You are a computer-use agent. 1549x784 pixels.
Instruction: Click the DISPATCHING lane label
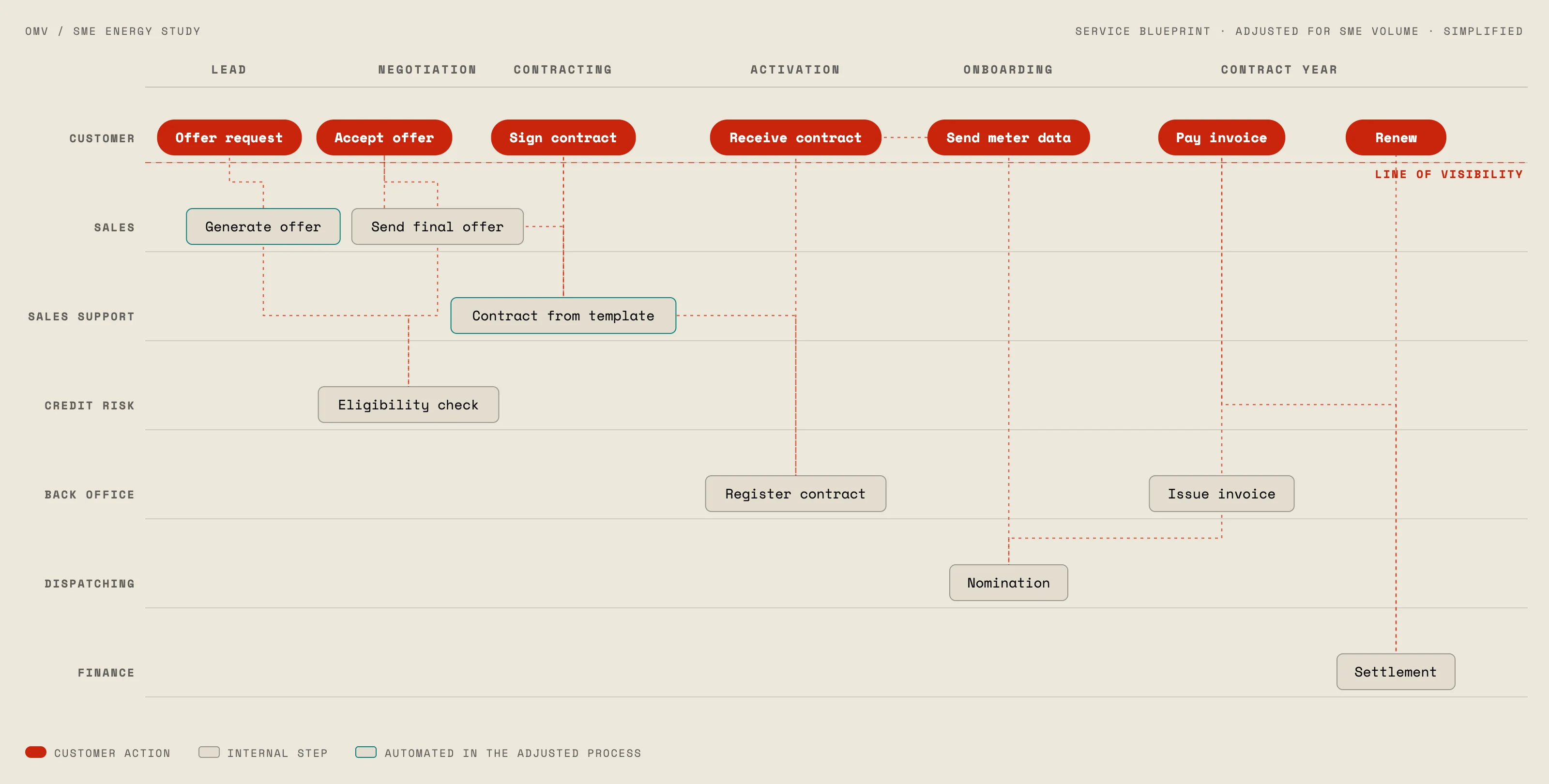[90, 583]
